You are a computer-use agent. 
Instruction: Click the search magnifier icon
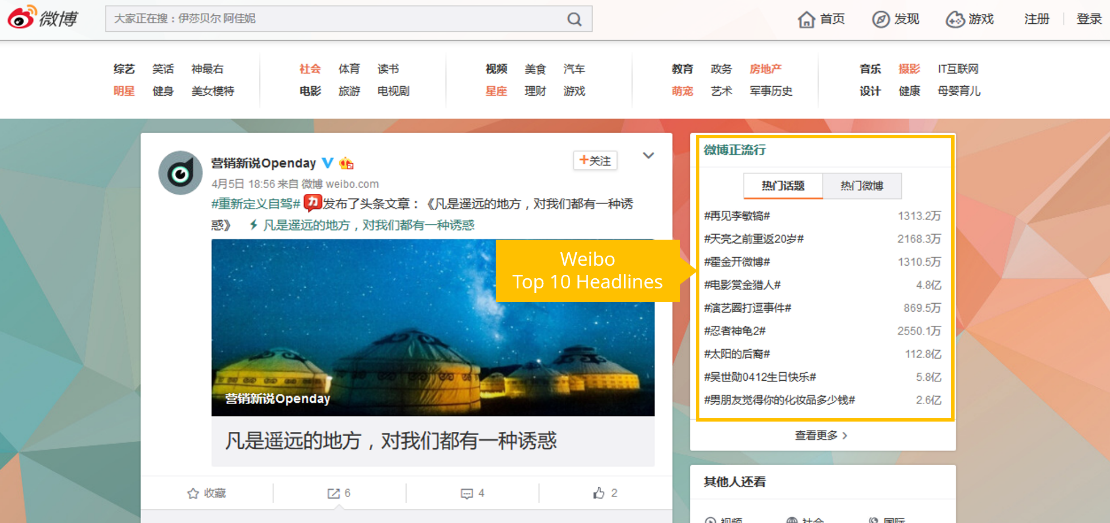tap(574, 19)
